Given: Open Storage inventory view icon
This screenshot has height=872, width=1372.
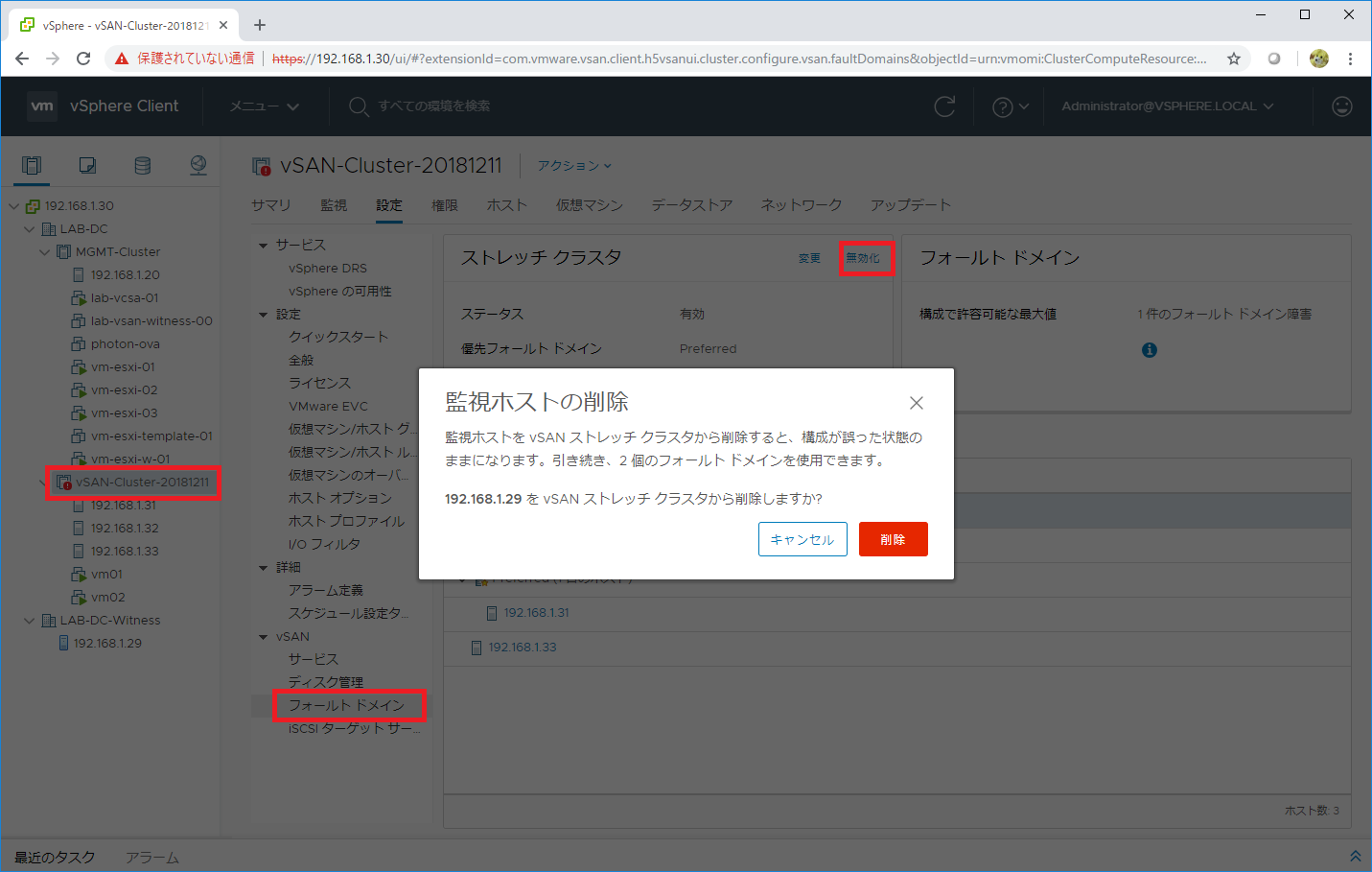Looking at the screenshot, I should click(x=143, y=166).
